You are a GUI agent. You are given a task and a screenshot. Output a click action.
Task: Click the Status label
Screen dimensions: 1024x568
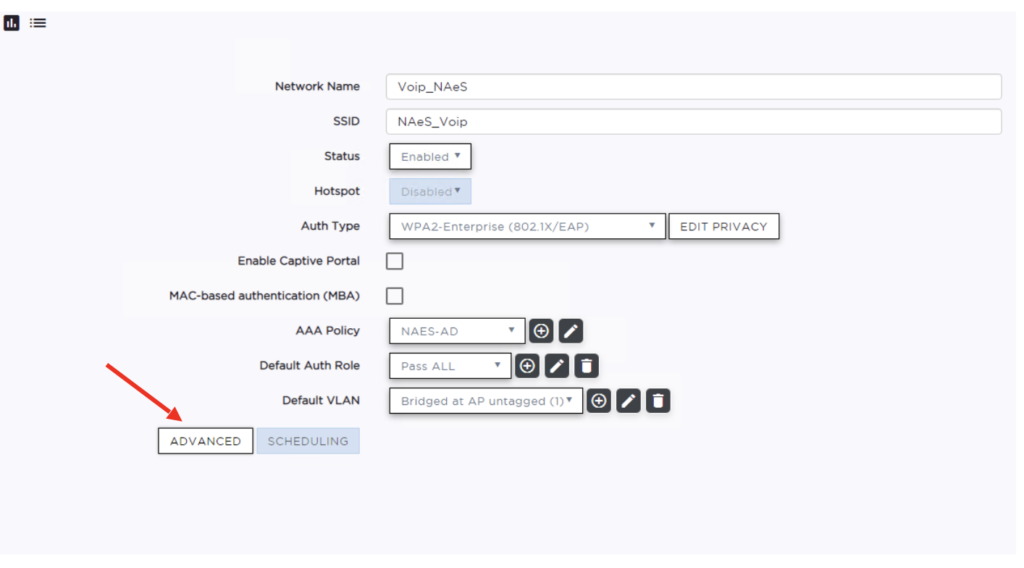(x=342, y=156)
